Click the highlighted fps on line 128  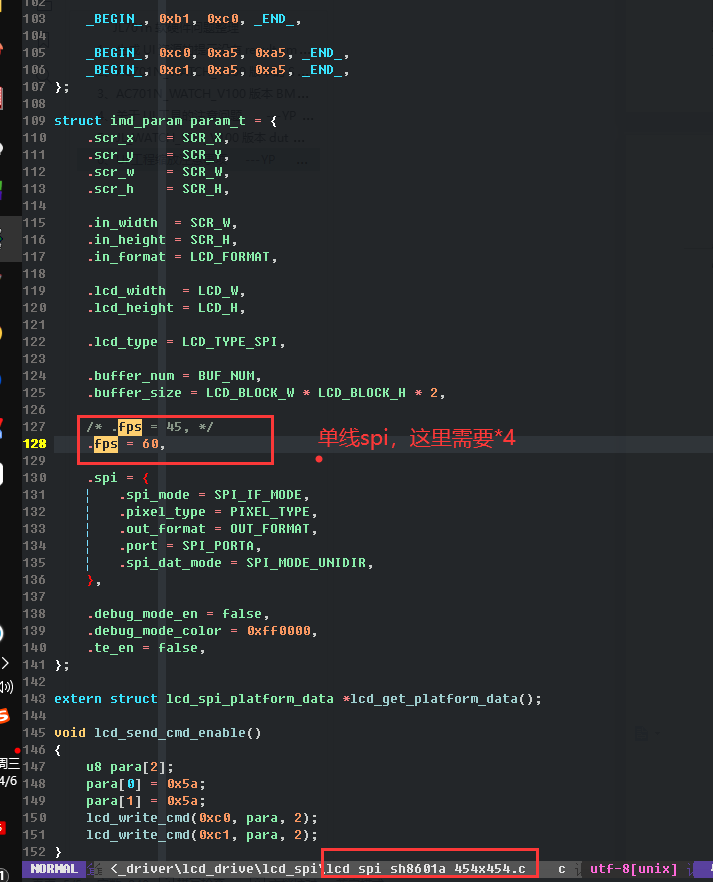(106, 444)
